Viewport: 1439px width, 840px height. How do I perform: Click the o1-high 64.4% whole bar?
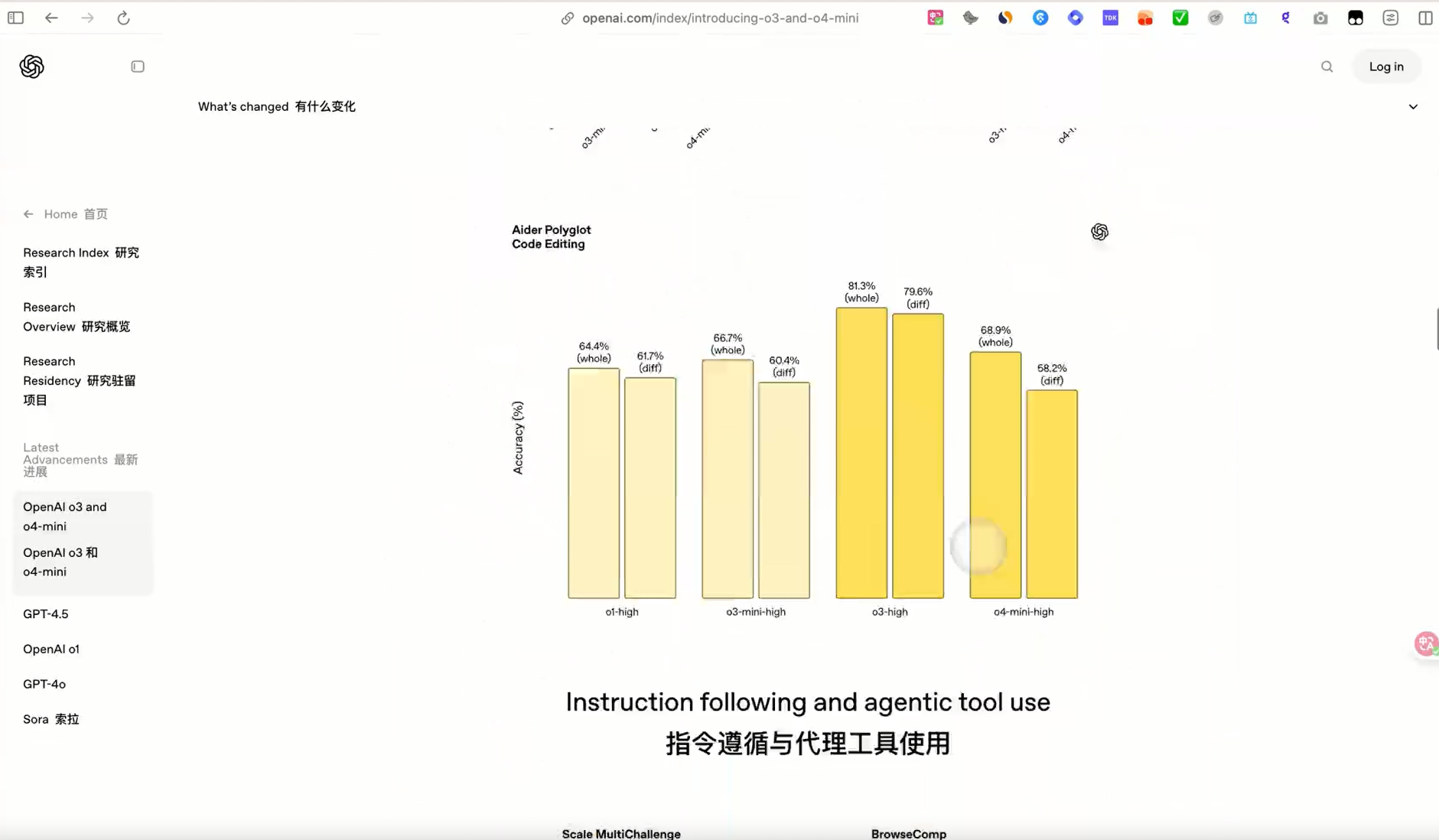[x=594, y=483]
